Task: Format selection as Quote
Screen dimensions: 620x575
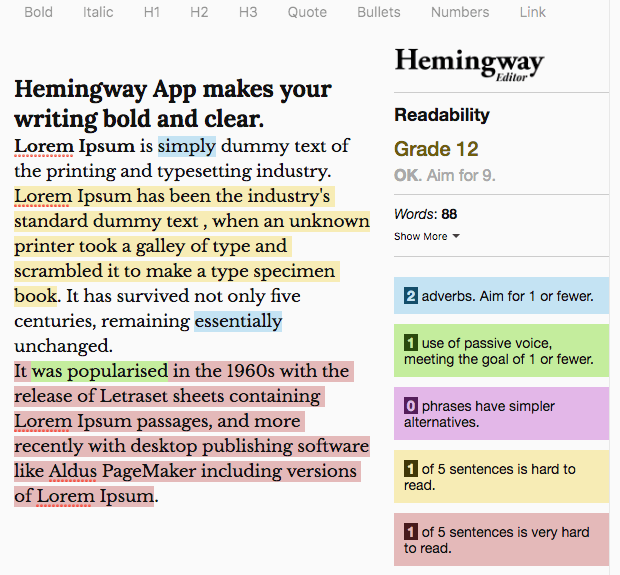Action: pos(307,12)
